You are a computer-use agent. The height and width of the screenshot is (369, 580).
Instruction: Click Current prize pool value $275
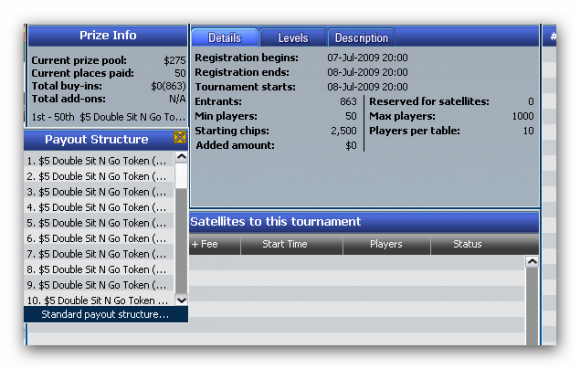click(x=175, y=60)
